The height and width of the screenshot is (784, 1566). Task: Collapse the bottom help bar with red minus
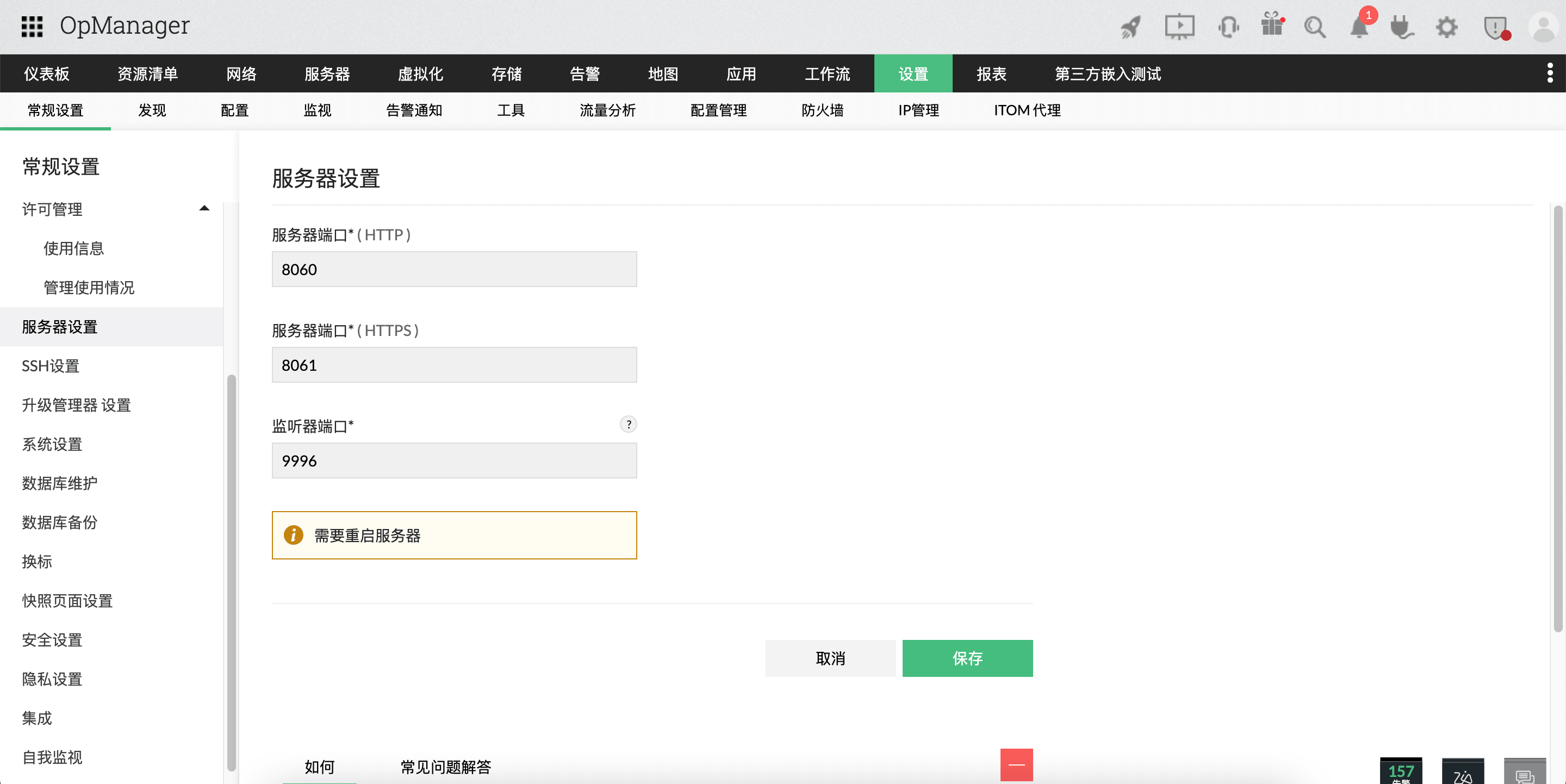point(1016,765)
